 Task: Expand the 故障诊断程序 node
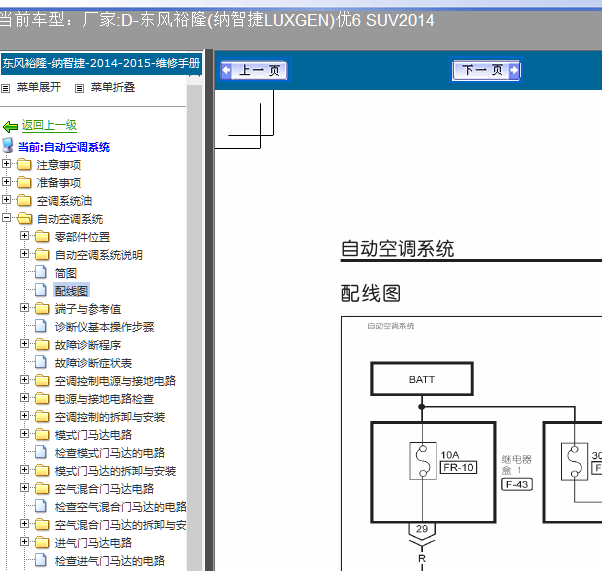pyautogui.click(x=24, y=343)
